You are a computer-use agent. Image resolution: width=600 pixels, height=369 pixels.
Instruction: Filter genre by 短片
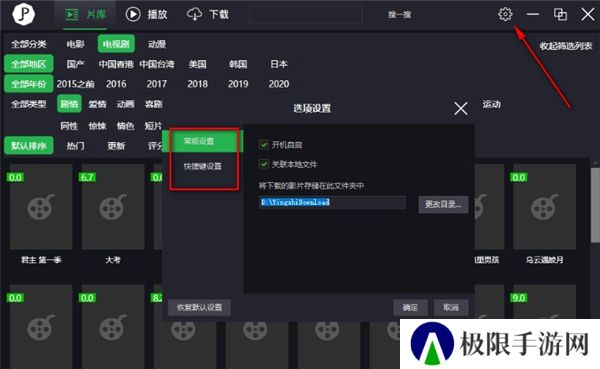click(x=153, y=126)
